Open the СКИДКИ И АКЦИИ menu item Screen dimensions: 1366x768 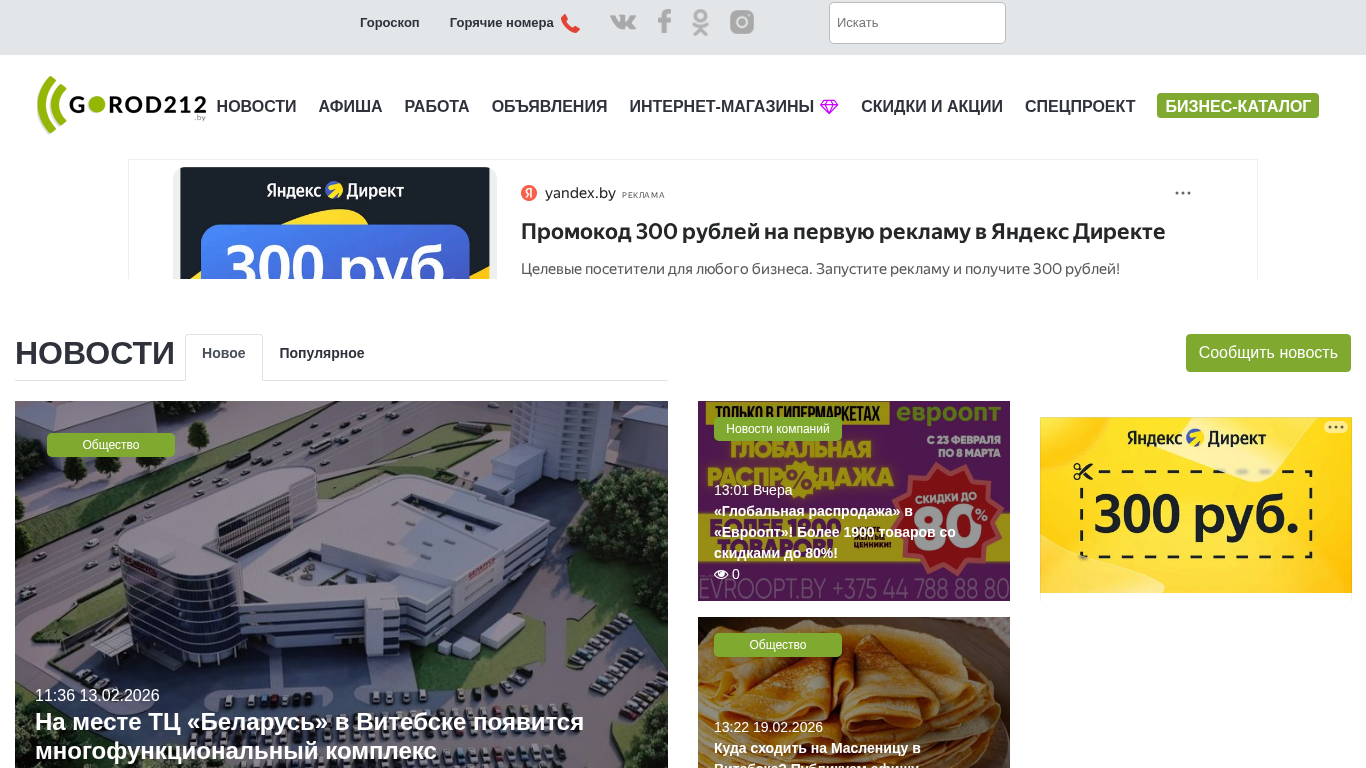(932, 107)
